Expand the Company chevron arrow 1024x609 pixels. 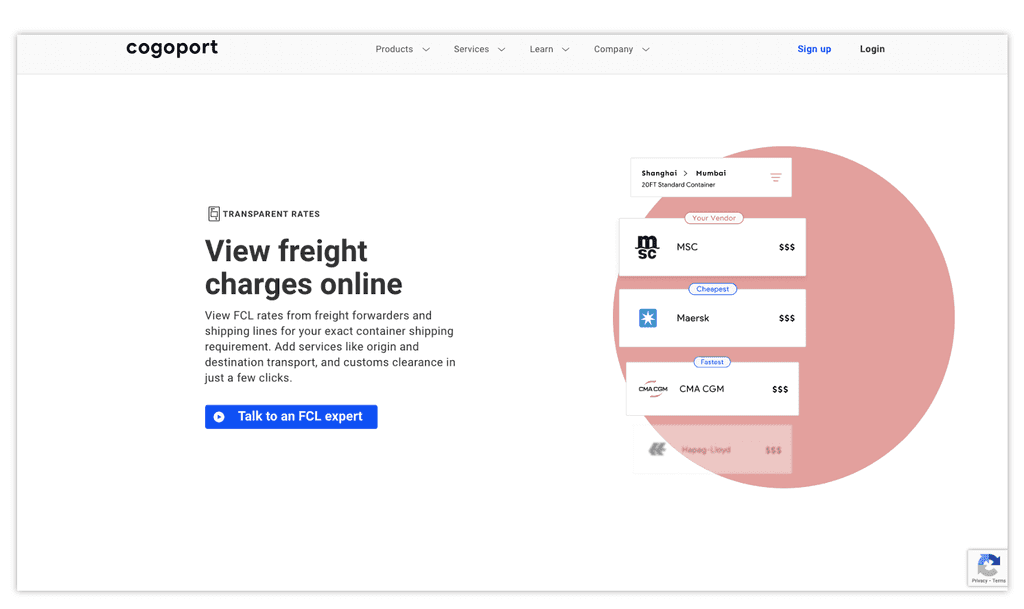pos(646,50)
